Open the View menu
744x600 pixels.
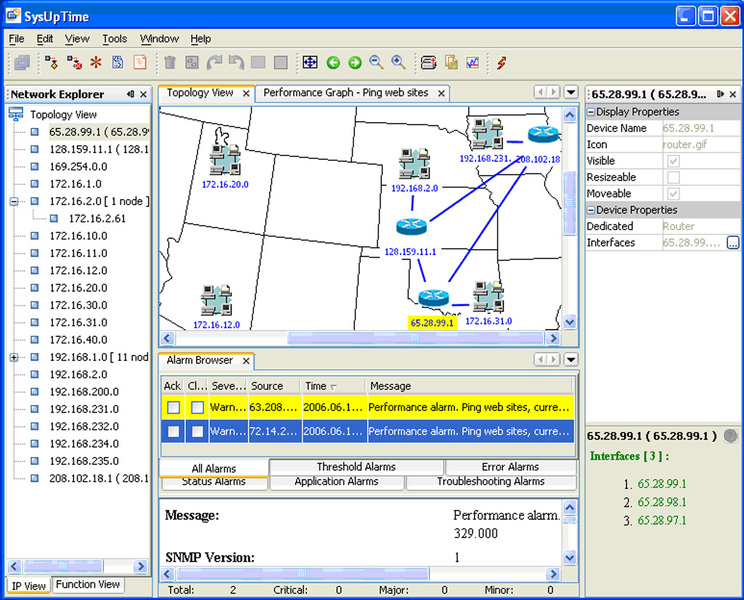click(x=77, y=39)
